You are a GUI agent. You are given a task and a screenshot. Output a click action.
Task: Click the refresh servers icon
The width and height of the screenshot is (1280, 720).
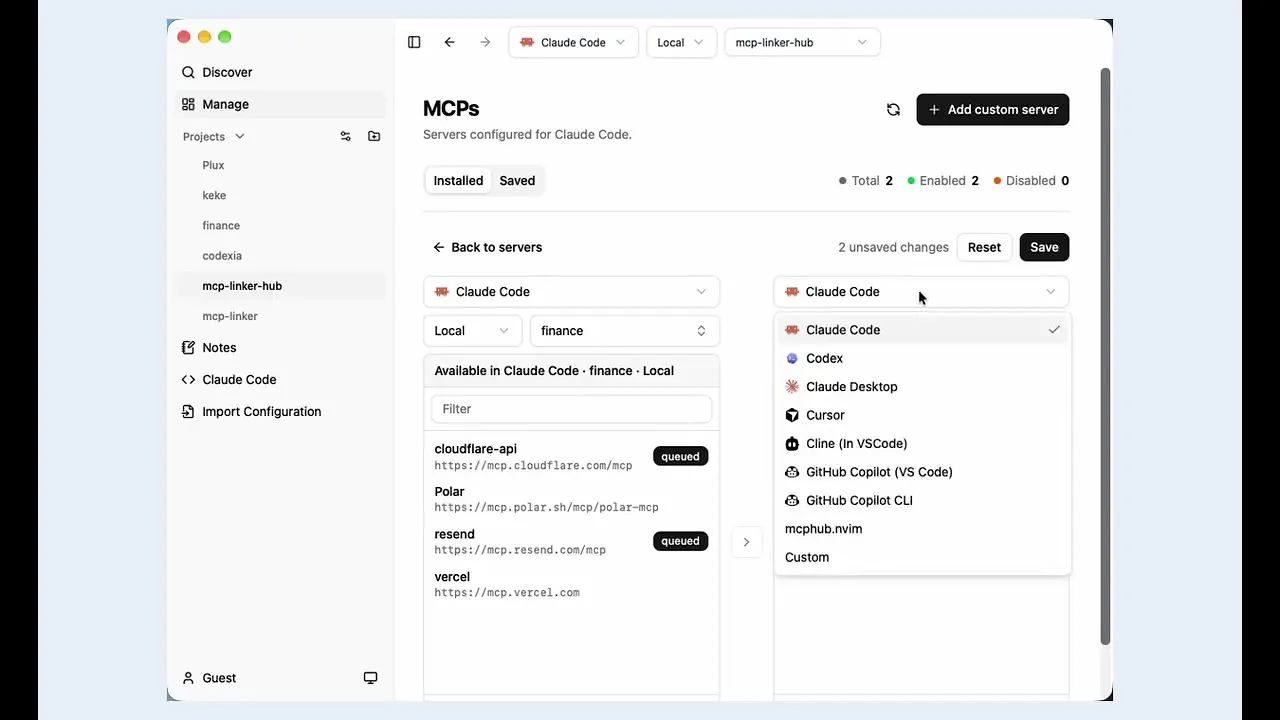click(893, 110)
